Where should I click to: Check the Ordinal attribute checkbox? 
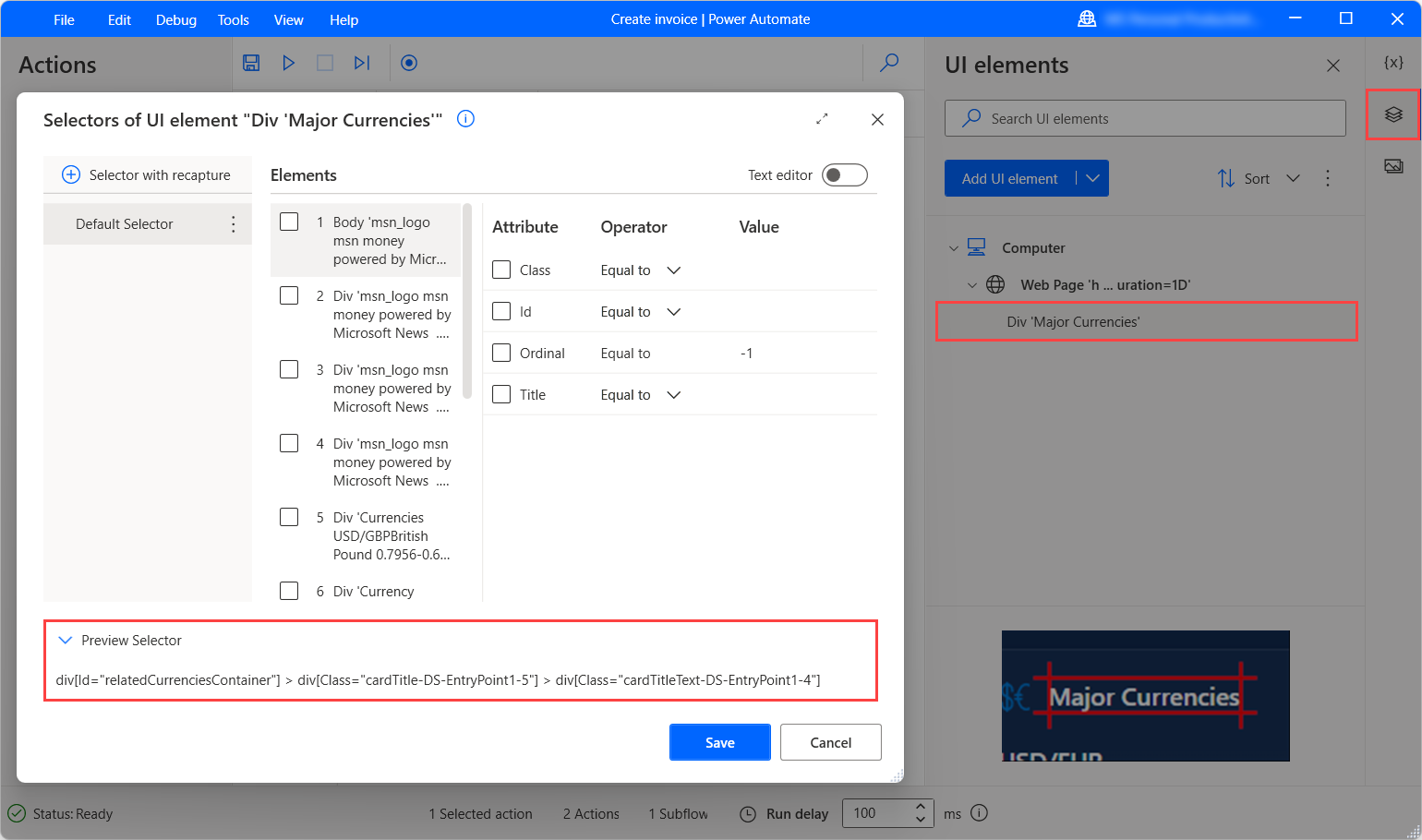point(501,353)
